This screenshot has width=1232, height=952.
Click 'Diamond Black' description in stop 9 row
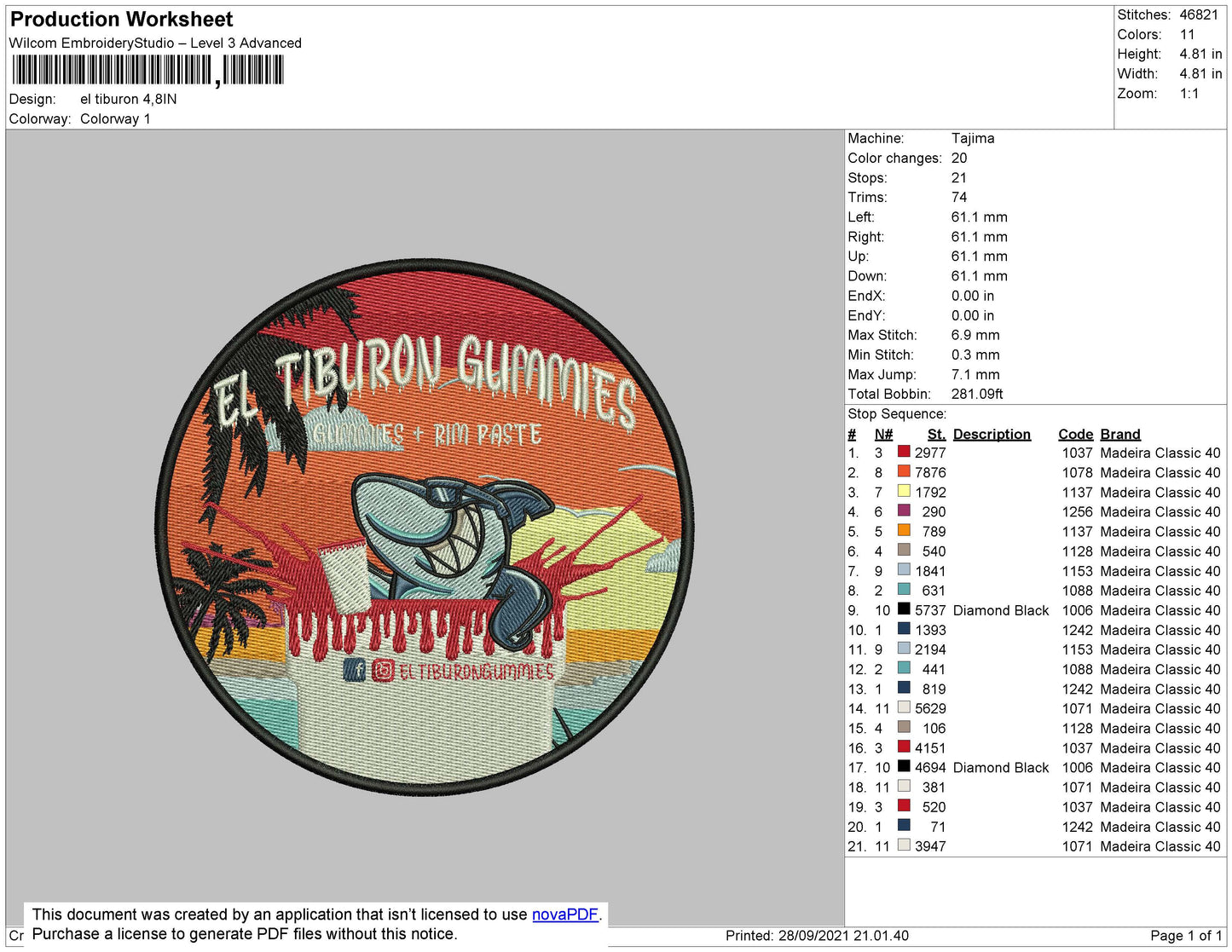[1001, 610]
